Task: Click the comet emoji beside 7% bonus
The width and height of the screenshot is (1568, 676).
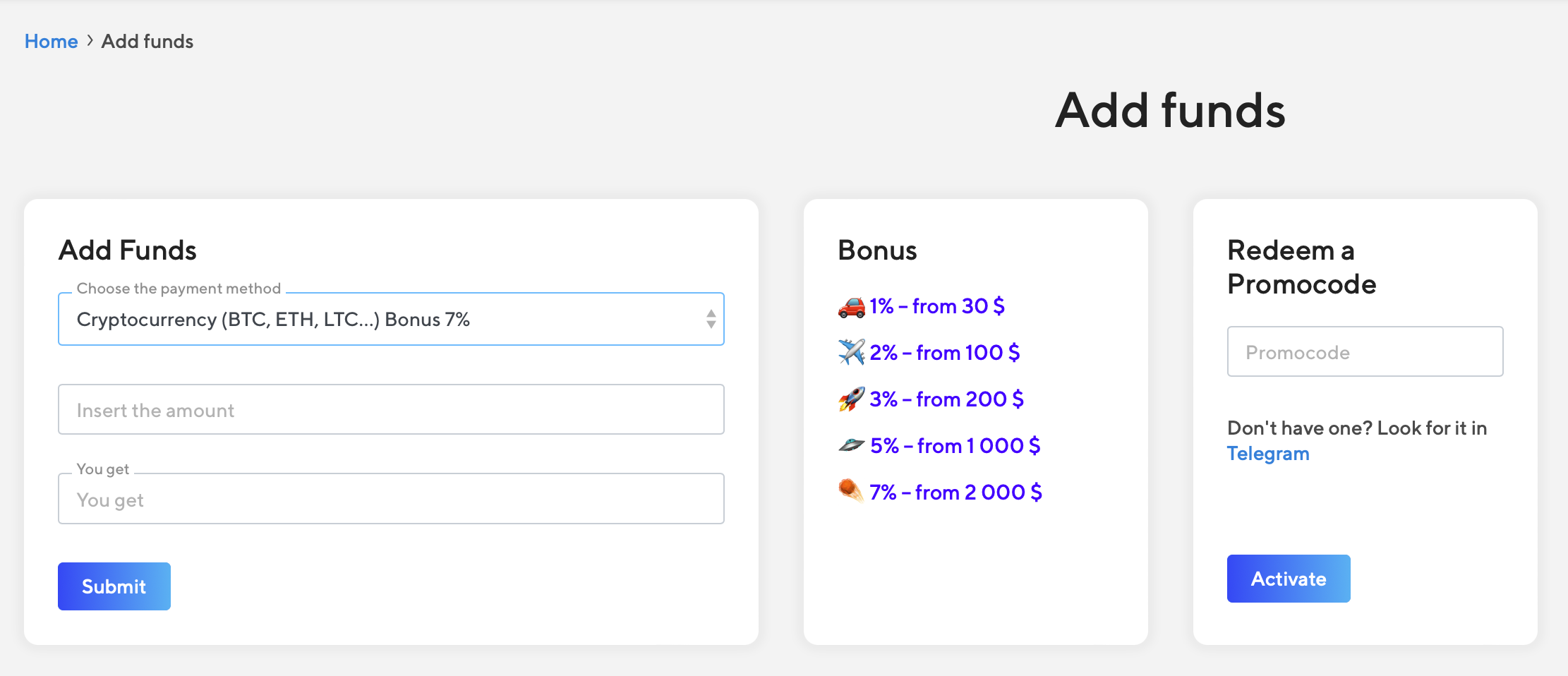Action: [851, 490]
